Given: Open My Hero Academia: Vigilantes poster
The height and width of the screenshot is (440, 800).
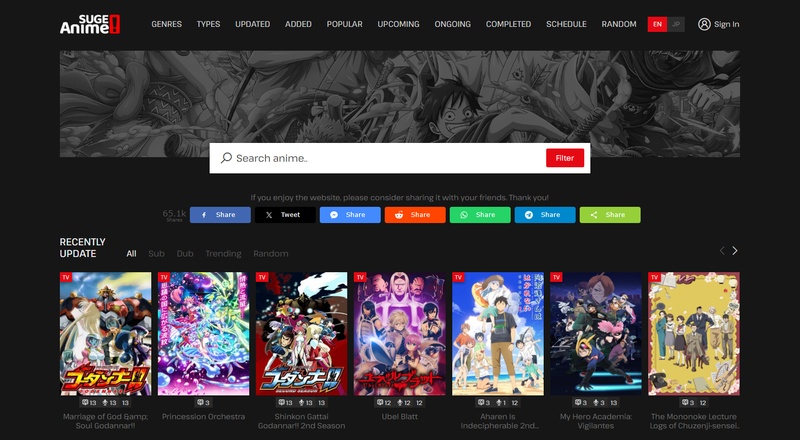Looking at the screenshot, I should click(x=596, y=333).
